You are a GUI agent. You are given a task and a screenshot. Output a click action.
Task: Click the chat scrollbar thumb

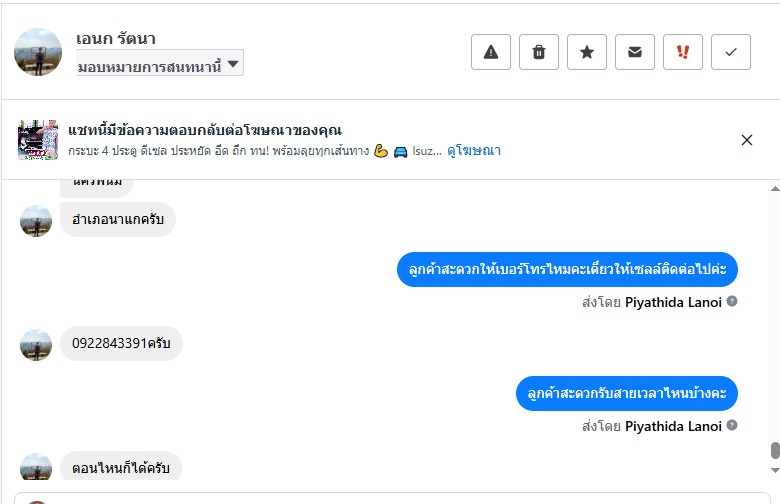pyautogui.click(x=774, y=451)
